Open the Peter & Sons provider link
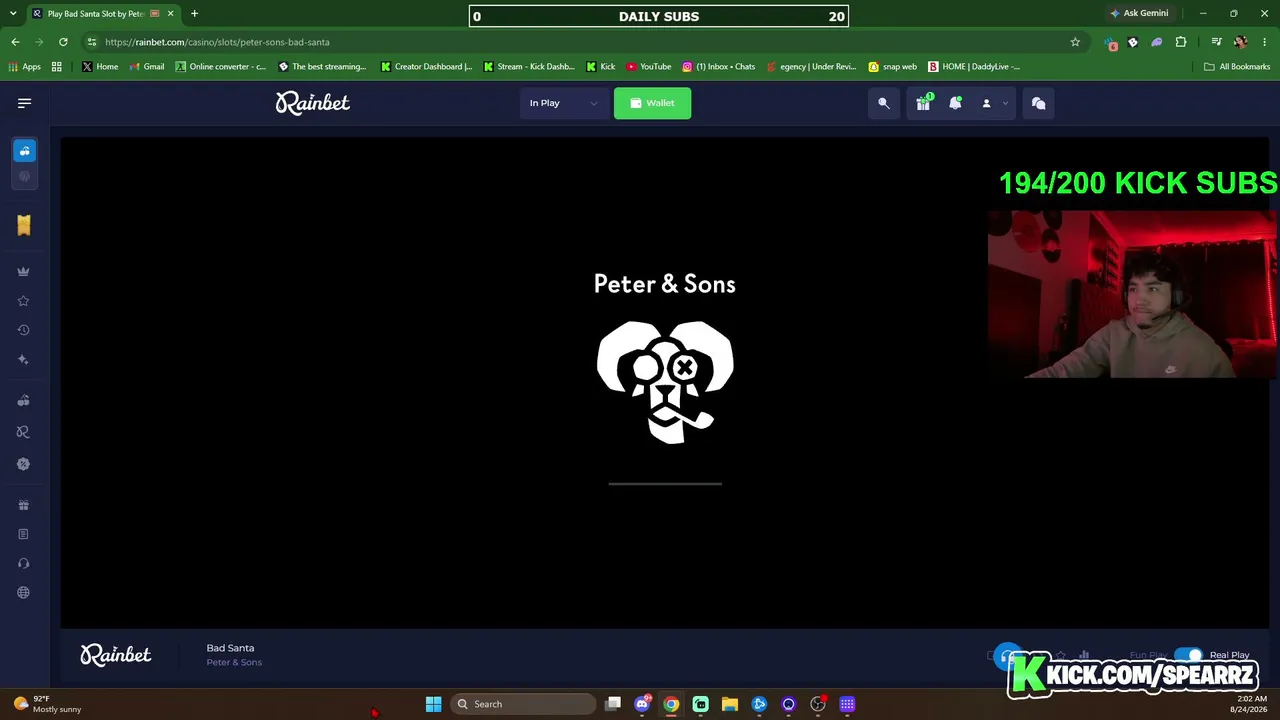The height and width of the screenshot is (720, 1280). coord(234,662)
